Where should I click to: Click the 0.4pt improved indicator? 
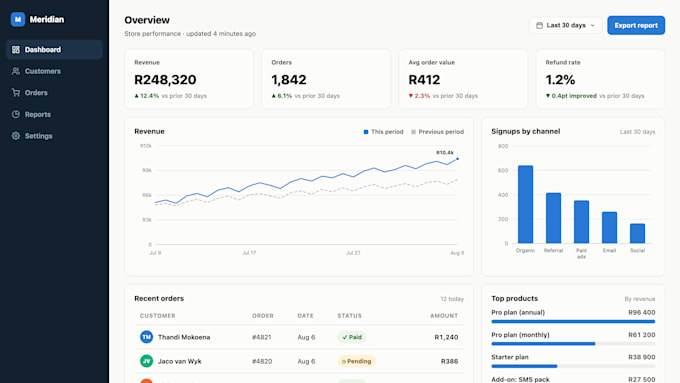pyautogui.click(x=571, y=96)
